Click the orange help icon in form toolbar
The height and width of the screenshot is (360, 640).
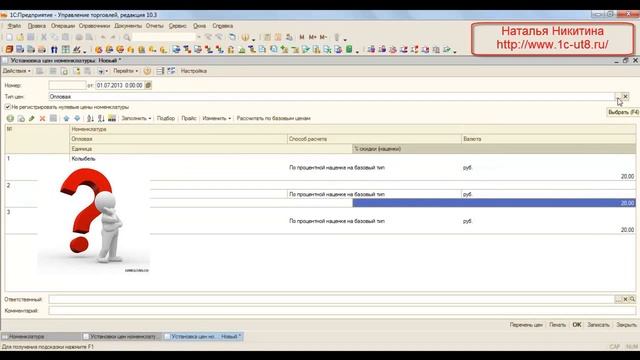click(147, 71)
